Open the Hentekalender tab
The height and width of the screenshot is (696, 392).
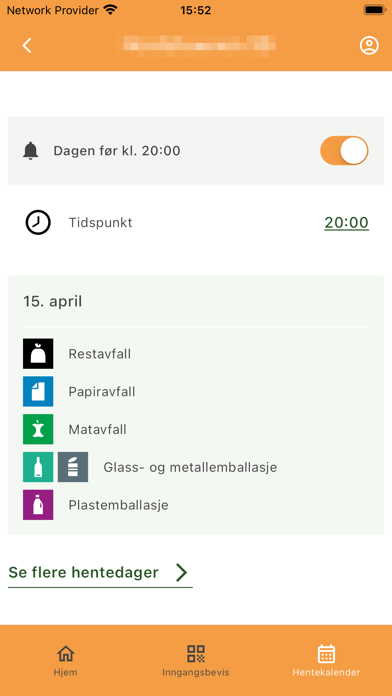[326, 660]
